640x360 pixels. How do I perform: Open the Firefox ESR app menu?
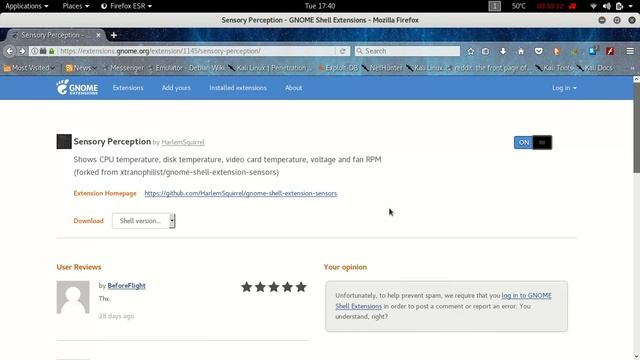127,6
